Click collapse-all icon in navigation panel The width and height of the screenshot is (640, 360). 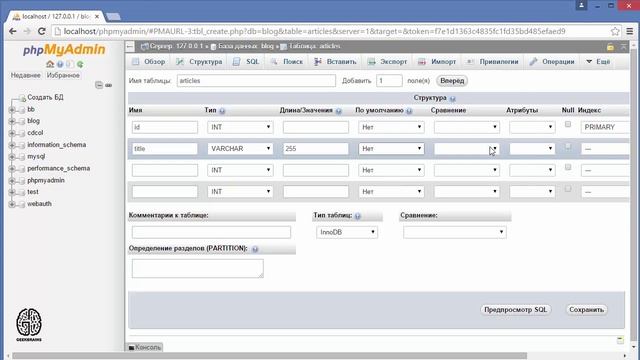tap(99, 85)
